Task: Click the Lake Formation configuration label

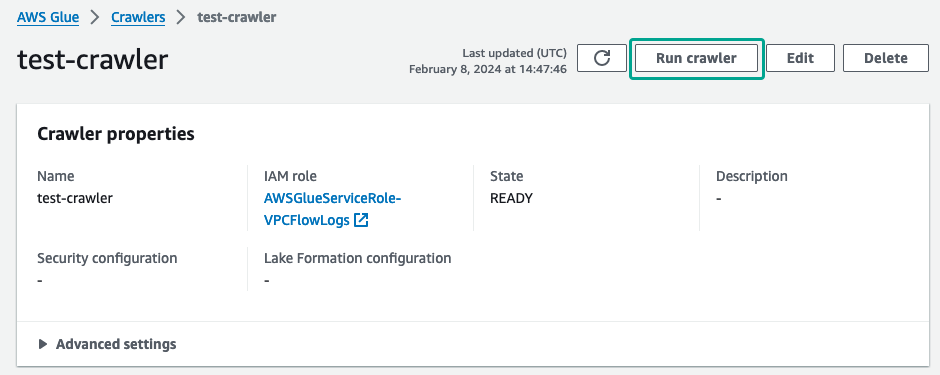Action: [357, 258]
